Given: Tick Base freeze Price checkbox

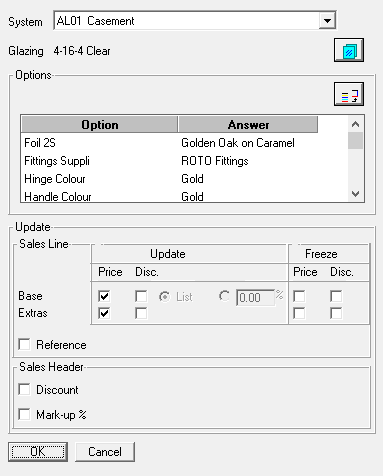Looking at the screenshot, I should coord(299,296).
